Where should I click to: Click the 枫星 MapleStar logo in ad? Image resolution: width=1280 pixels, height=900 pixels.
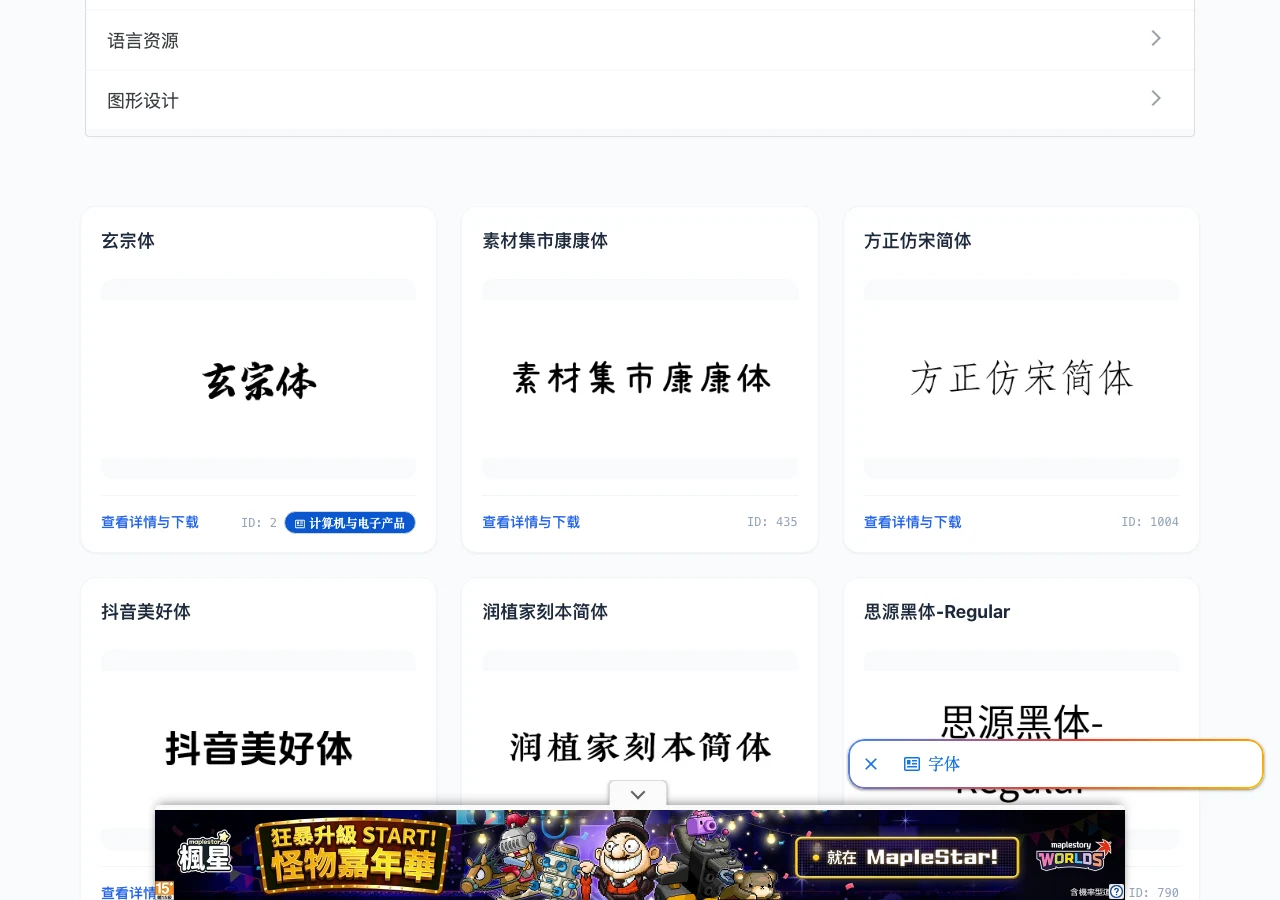pyautogui.click(x=204, y=852)
